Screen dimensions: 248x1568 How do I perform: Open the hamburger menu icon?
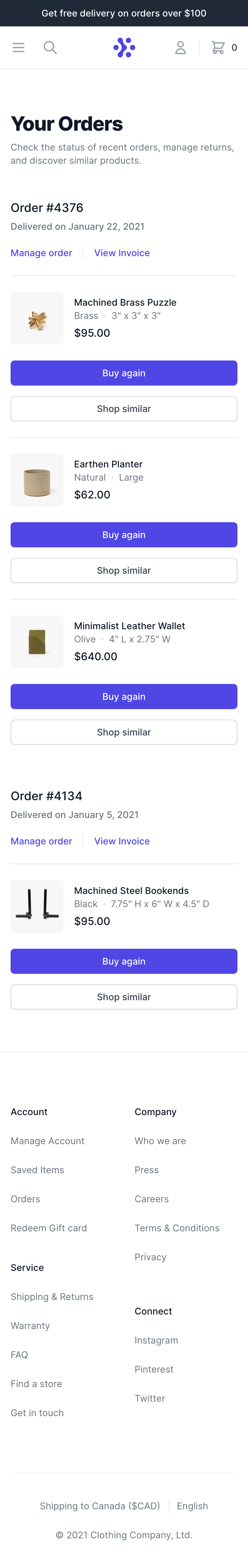[x=18, y=48]
